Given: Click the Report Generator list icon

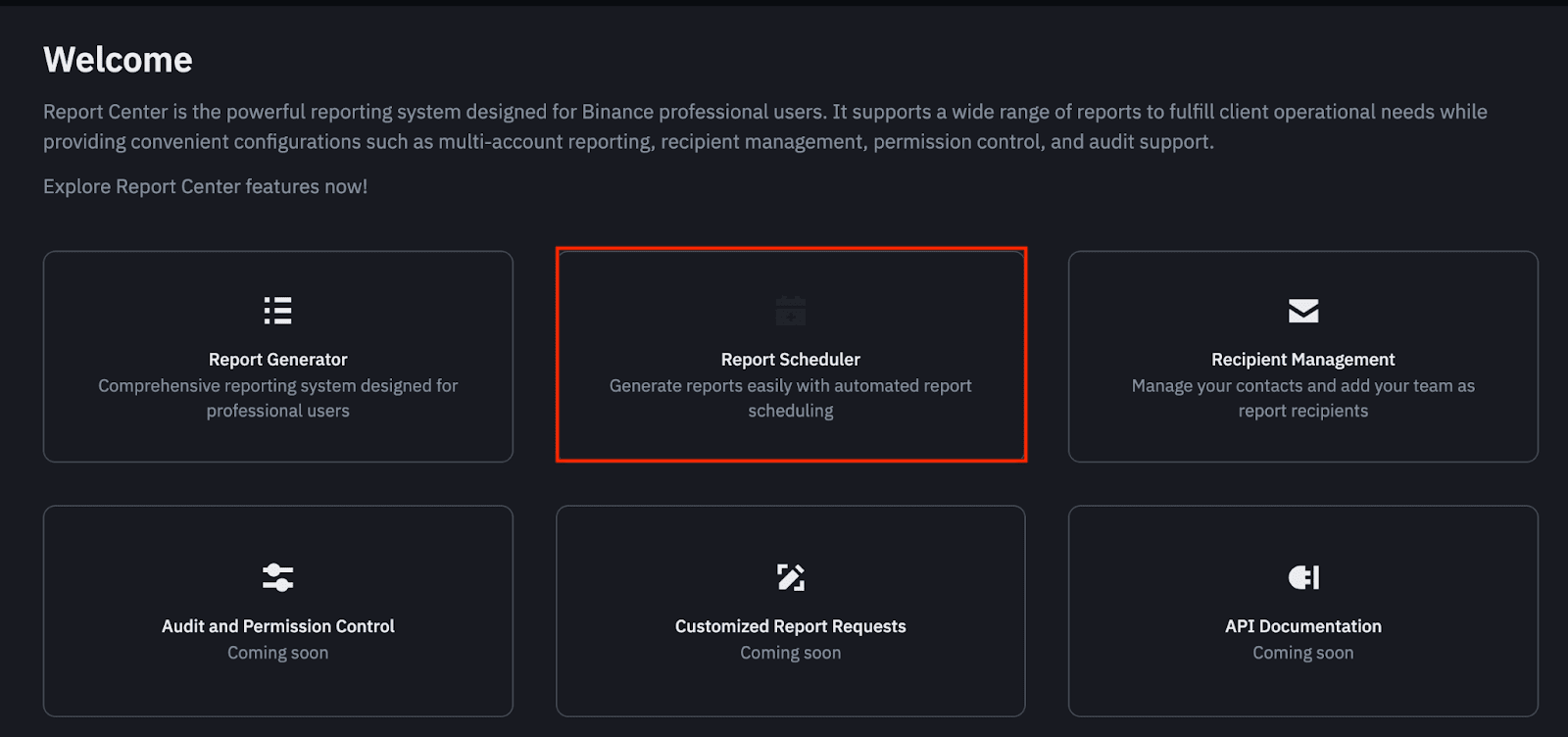Looking at the screenshot, I should [277, 311].
